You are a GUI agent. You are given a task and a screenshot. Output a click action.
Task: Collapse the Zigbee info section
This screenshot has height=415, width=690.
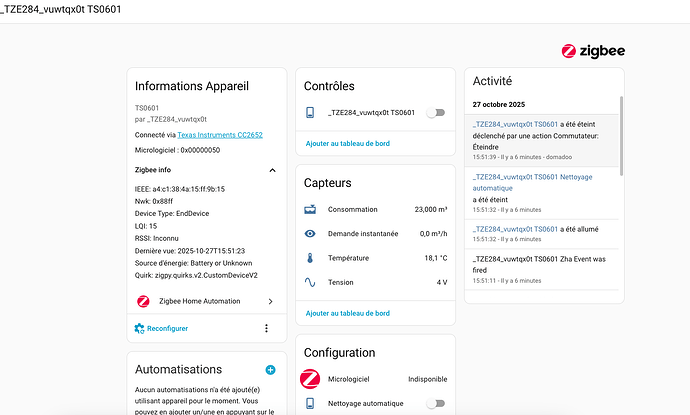click(x=273, y=170)
